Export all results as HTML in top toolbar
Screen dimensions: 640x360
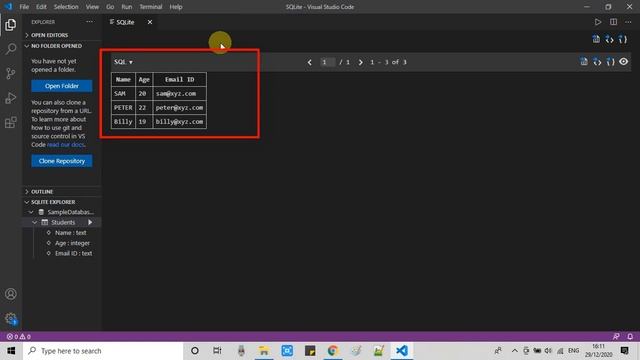609,39
